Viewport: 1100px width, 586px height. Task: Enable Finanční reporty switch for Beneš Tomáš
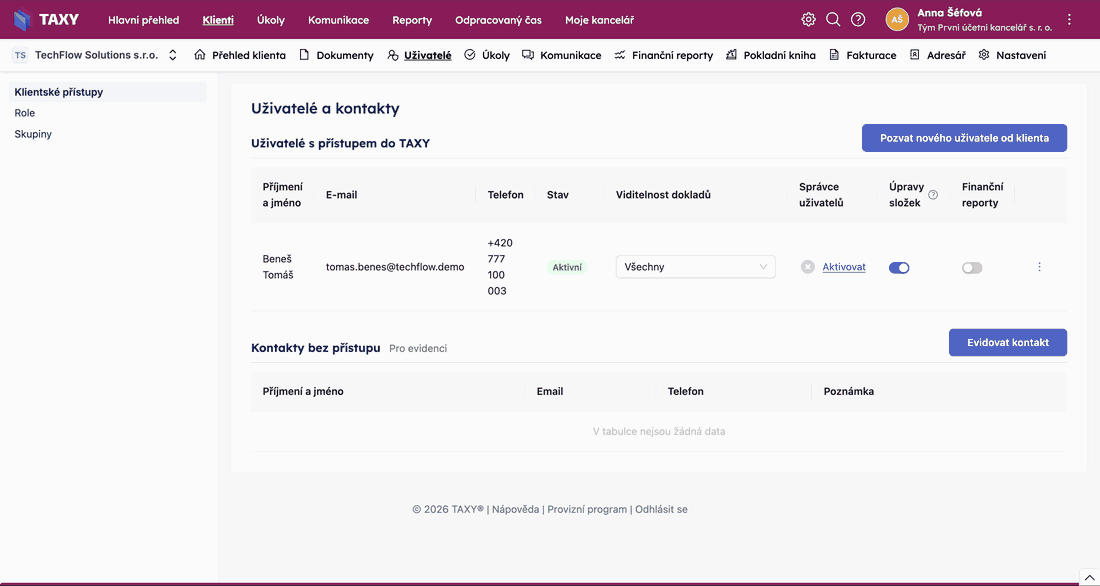[x=972, y=267]
